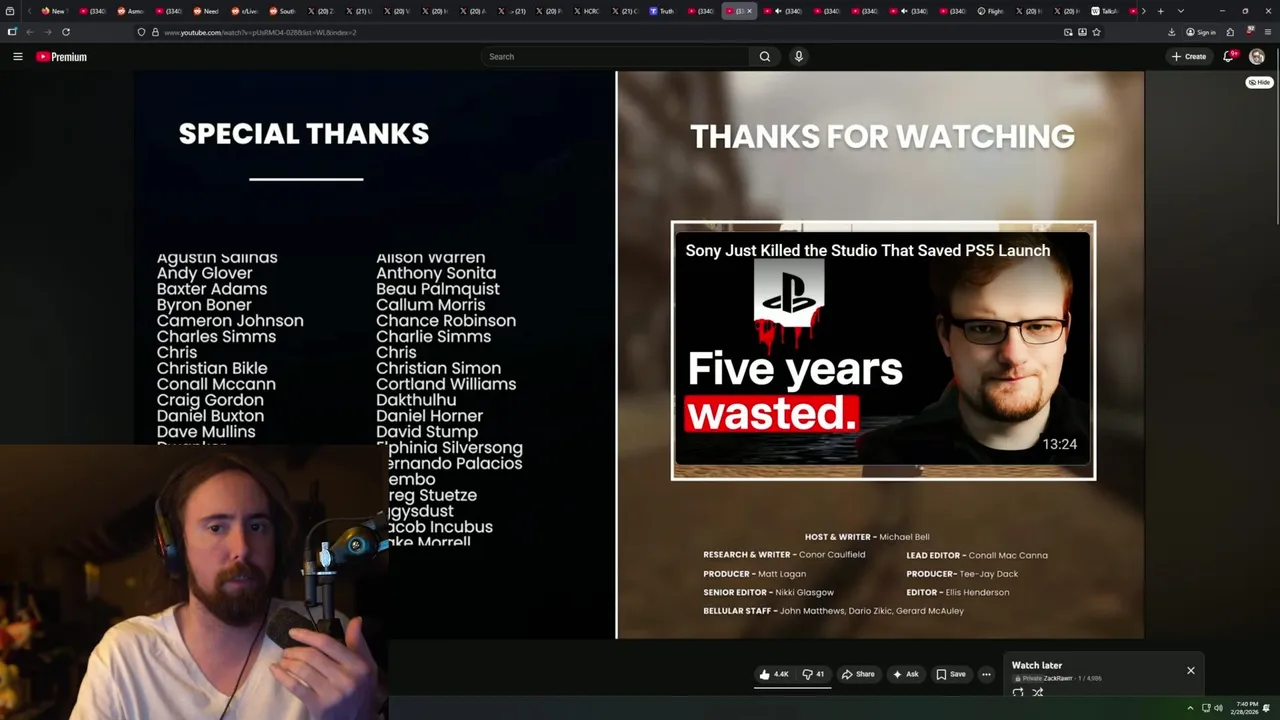This screenshot has width=1280, height=720.
Task: Switch to the 'Asmo' Reddit tab
Action: coord(130,11)
